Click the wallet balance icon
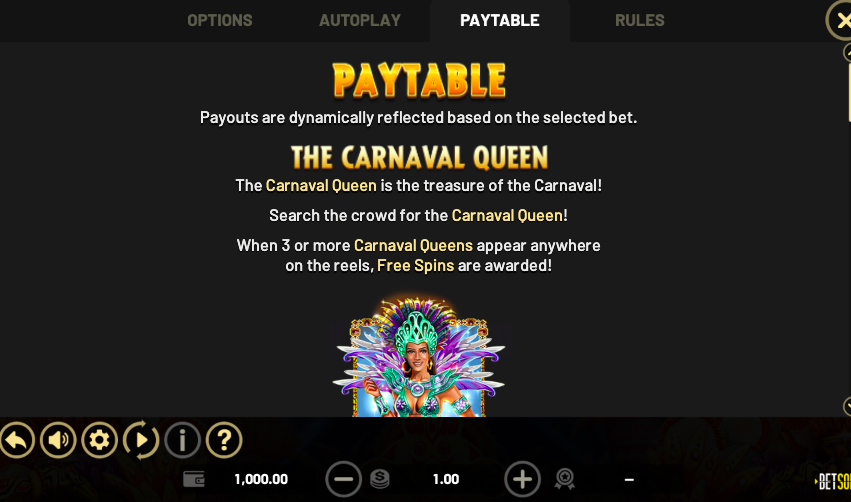 tap(194, 479)
